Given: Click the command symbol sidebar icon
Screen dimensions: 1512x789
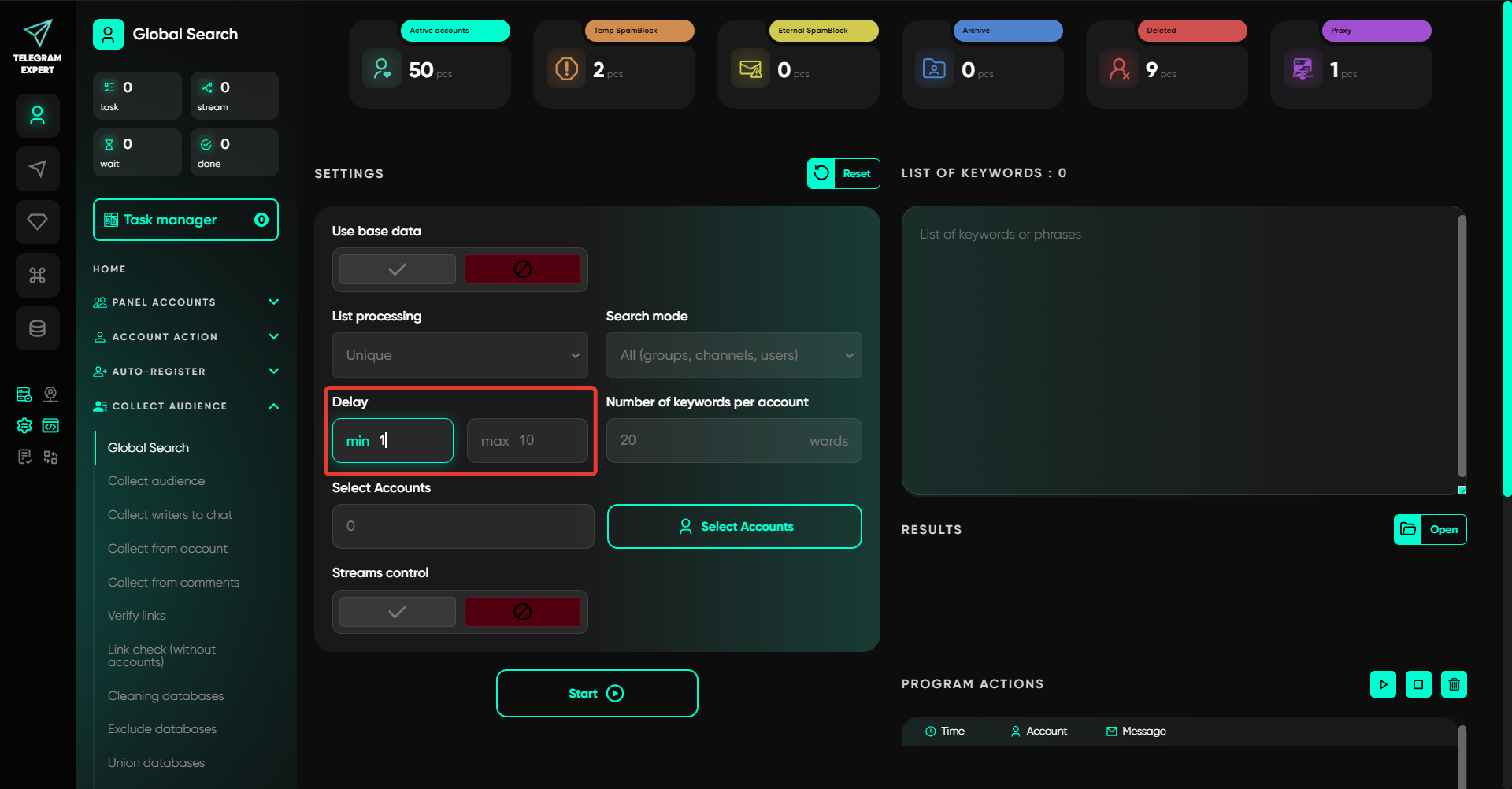Looking at the screenshot, I should pyautogui.click(x=37, y=276).
